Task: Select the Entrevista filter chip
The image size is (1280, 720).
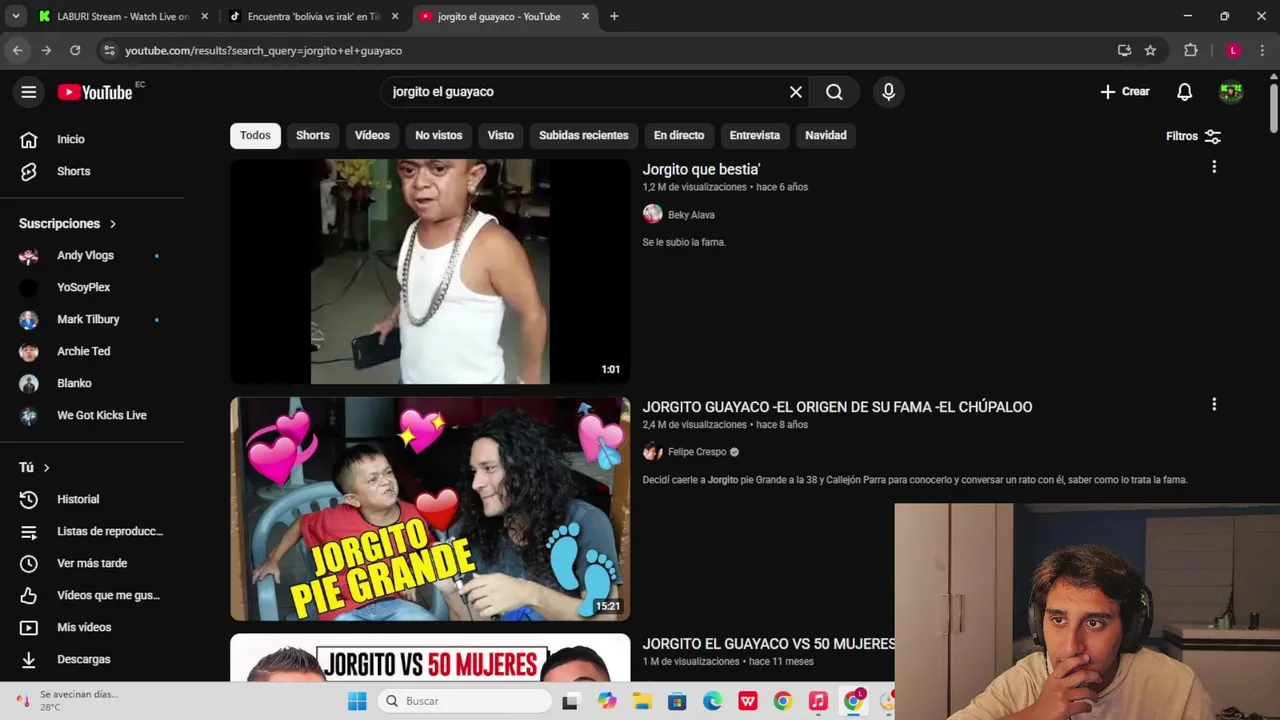Action: [x=755, y=136]
